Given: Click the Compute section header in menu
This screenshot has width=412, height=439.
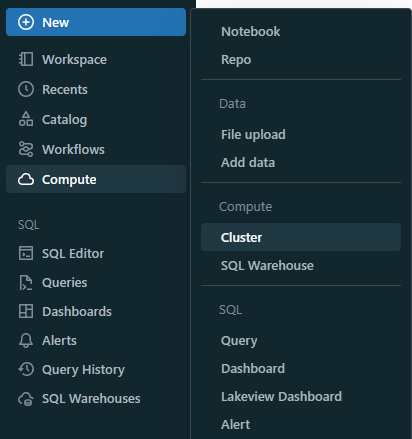Looking at the screenshot, I should pos(245,207).
